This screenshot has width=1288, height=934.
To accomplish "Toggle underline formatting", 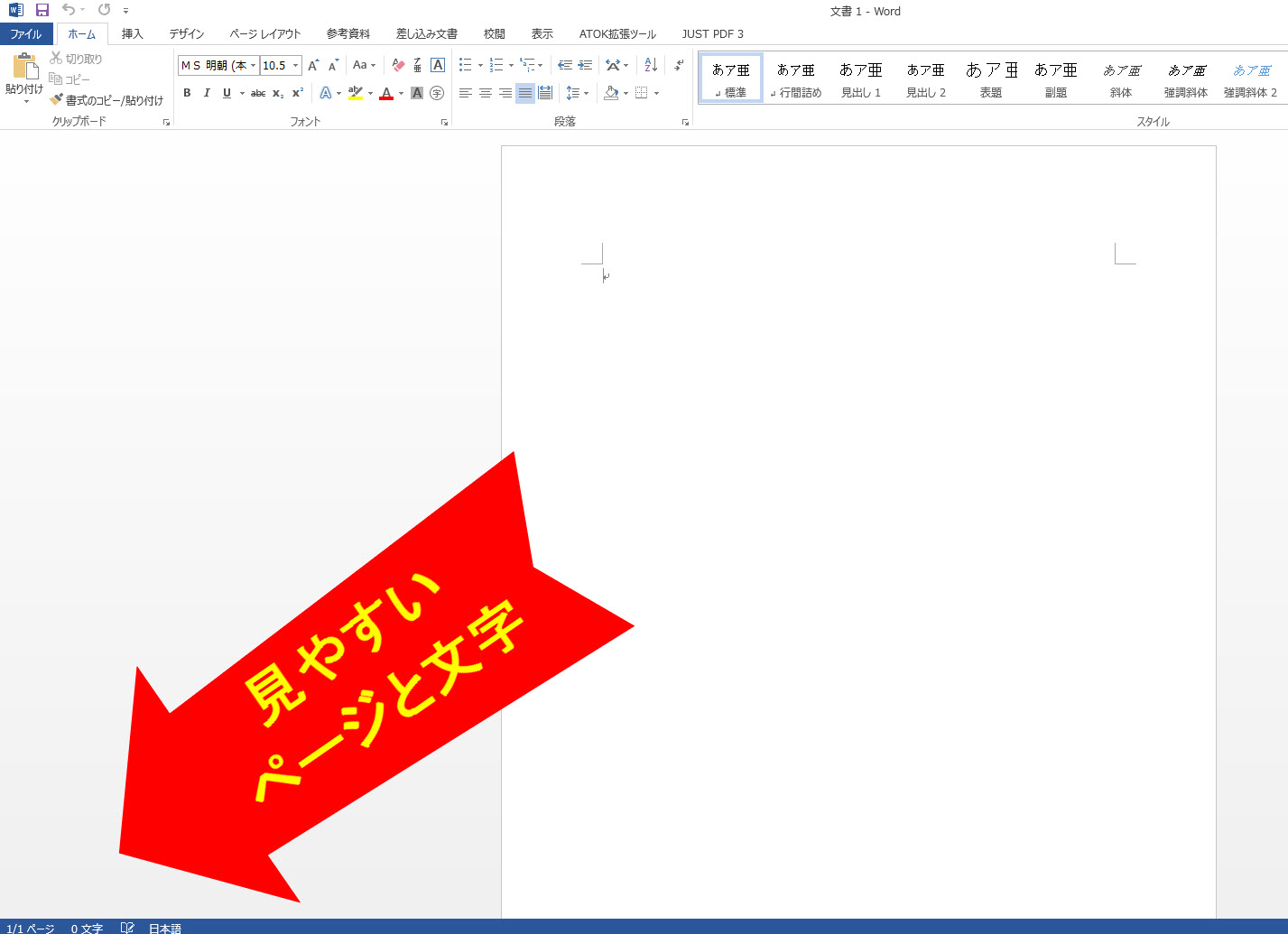I will [227, 93].
